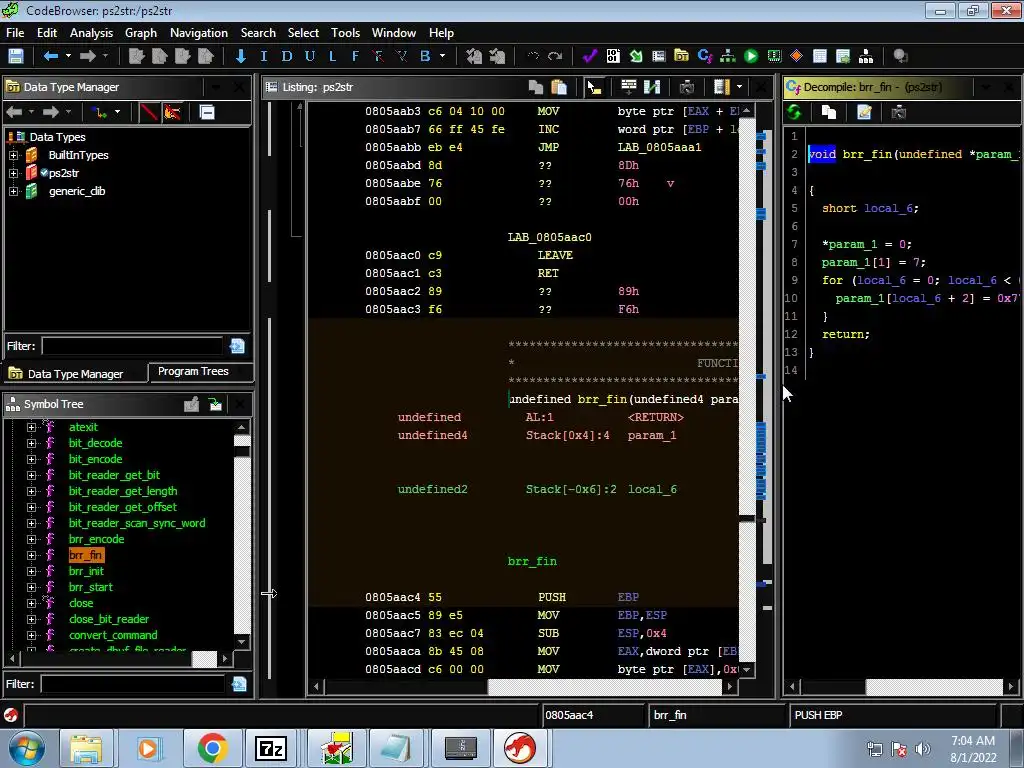Expand the BuiltInTypes tree node
This screenshot has height=768, width=1024.
point(13,155)
